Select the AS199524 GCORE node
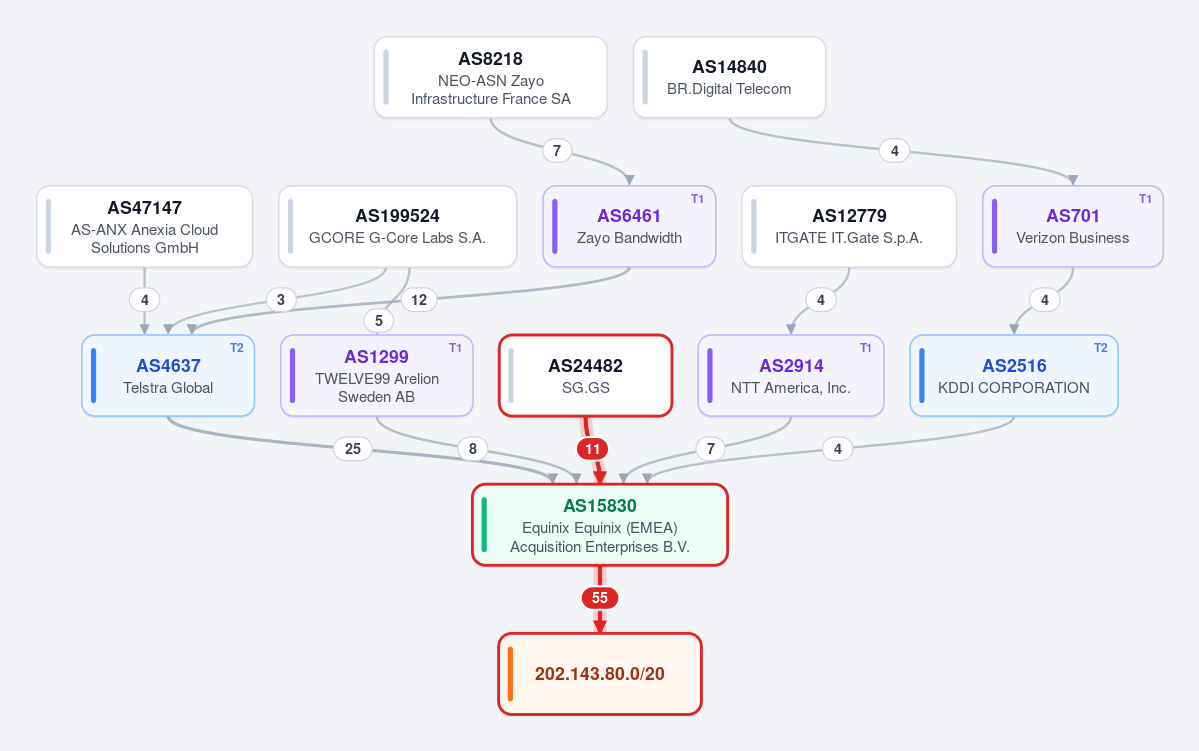This screenshot has height=751, width=1199. pos(398,226)
